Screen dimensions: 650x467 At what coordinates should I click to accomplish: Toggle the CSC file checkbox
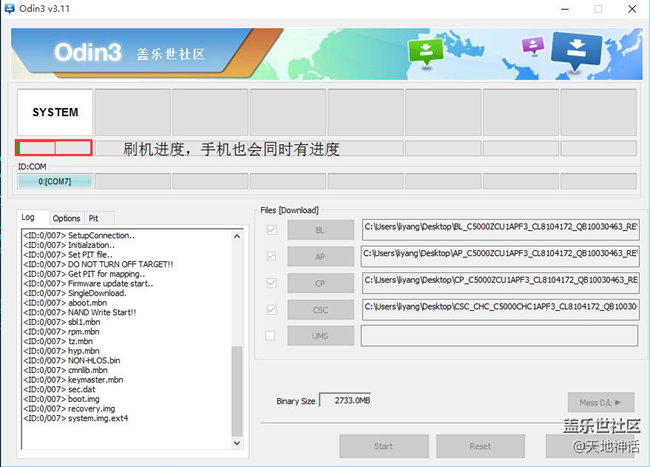[x=270, y=309]
